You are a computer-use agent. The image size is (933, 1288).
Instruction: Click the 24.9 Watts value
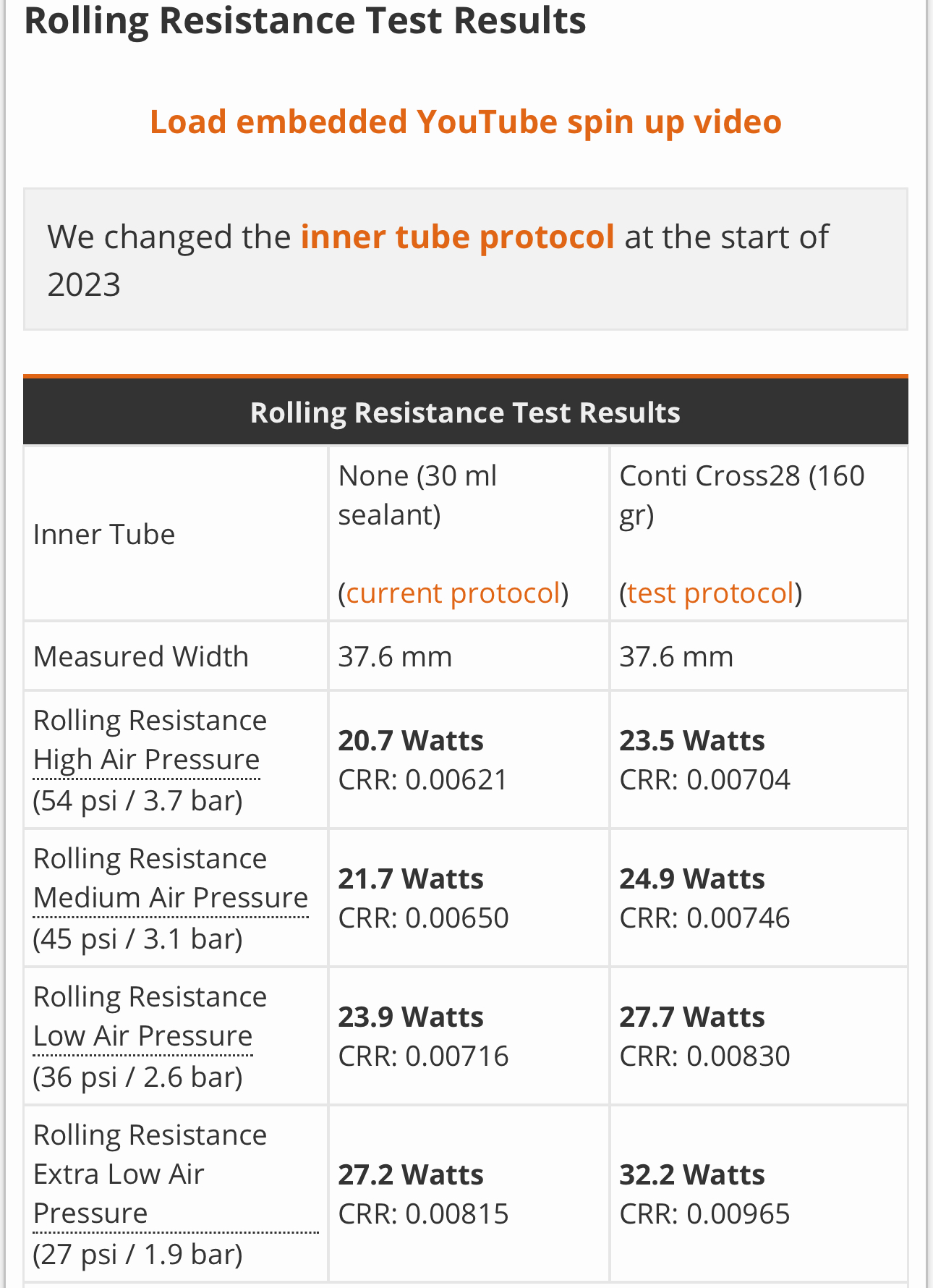692,879
